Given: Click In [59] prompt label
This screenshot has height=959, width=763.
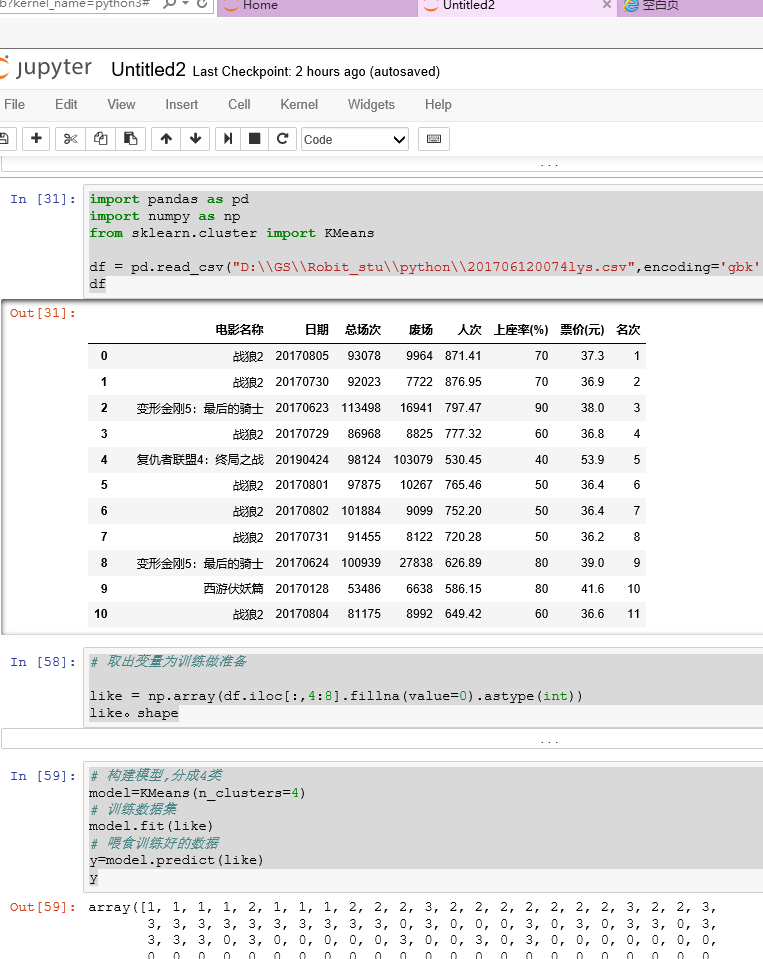Looking at the screenshot, I should (43, 776).
